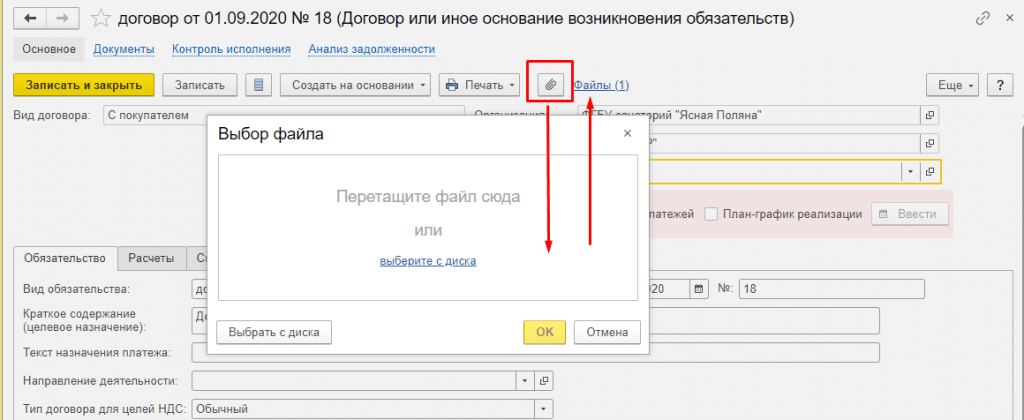
Task: Click the paperclip attach file icon
Action: tap(549, 85)
